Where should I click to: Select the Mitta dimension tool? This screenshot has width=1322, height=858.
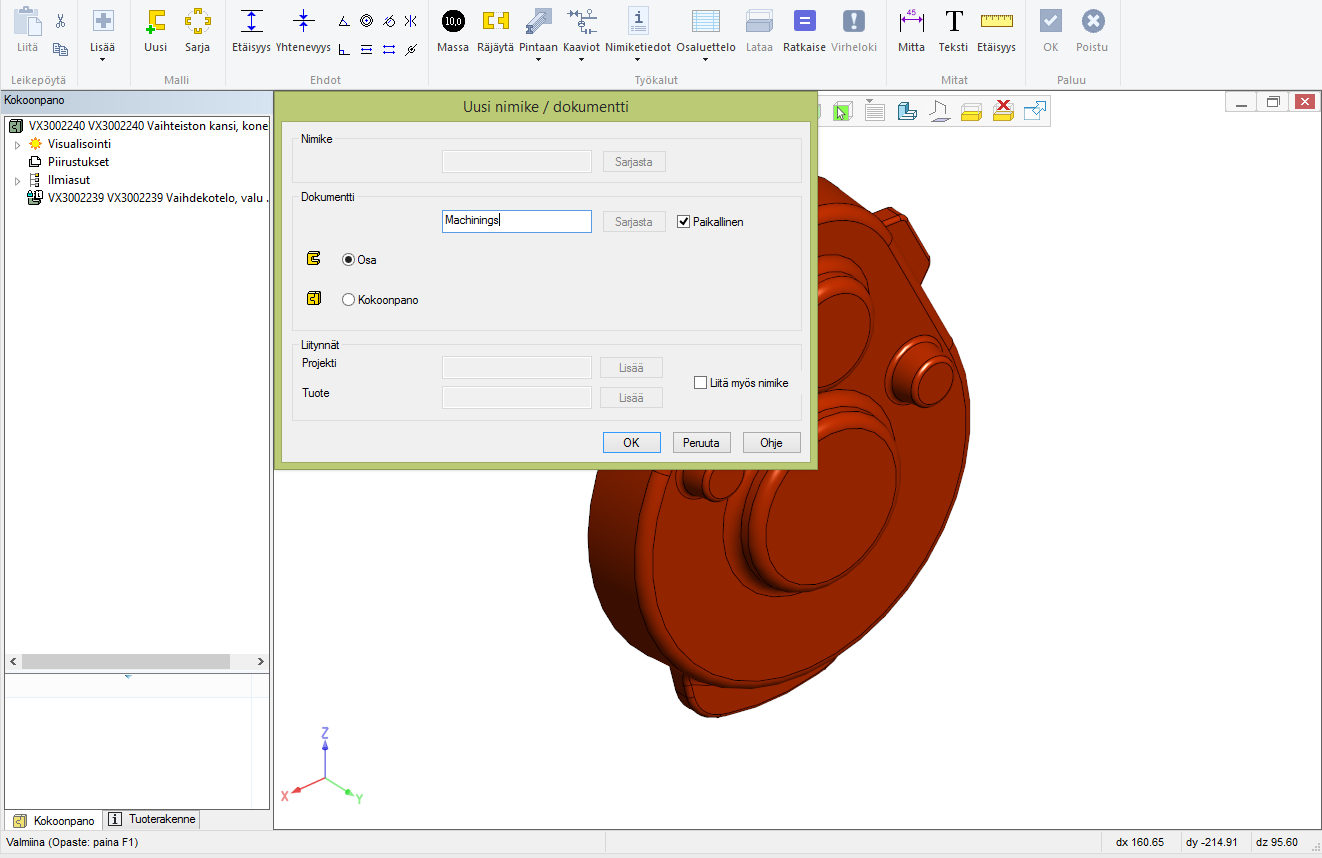pos(911,29)
